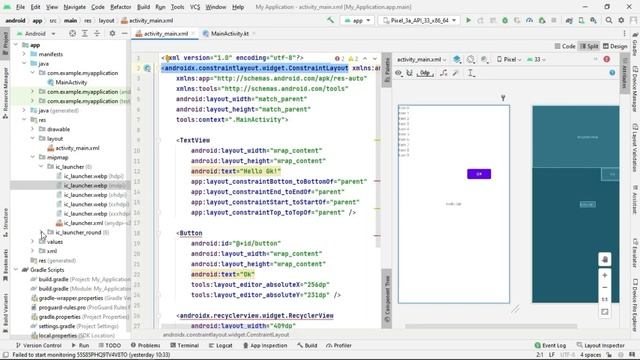Click the Expand All icon in Project panel
Viewport: 640px width, 360px height.
84,33
